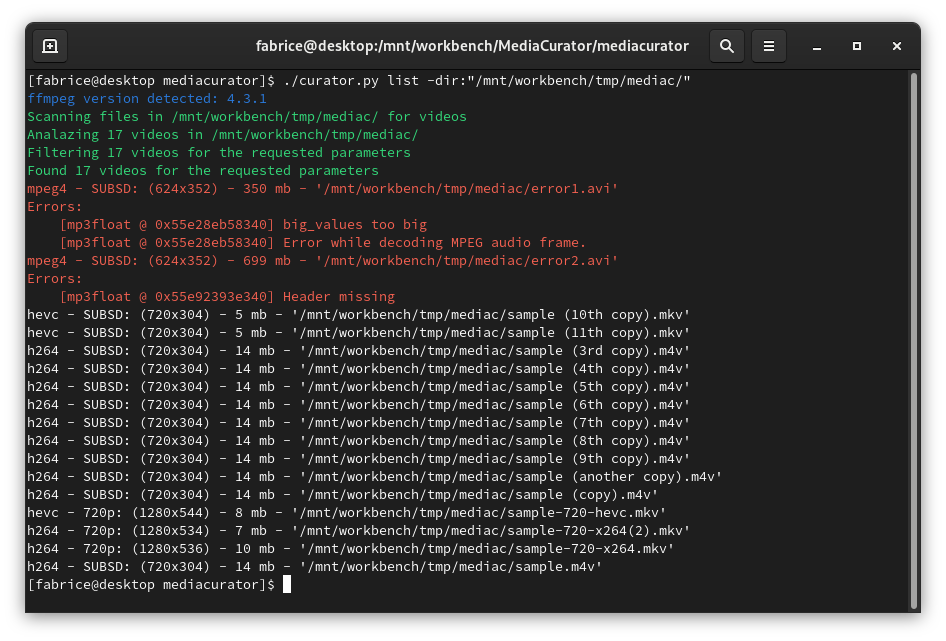
Task: Click the terminal vertical scrollbar
Action: 913,340
